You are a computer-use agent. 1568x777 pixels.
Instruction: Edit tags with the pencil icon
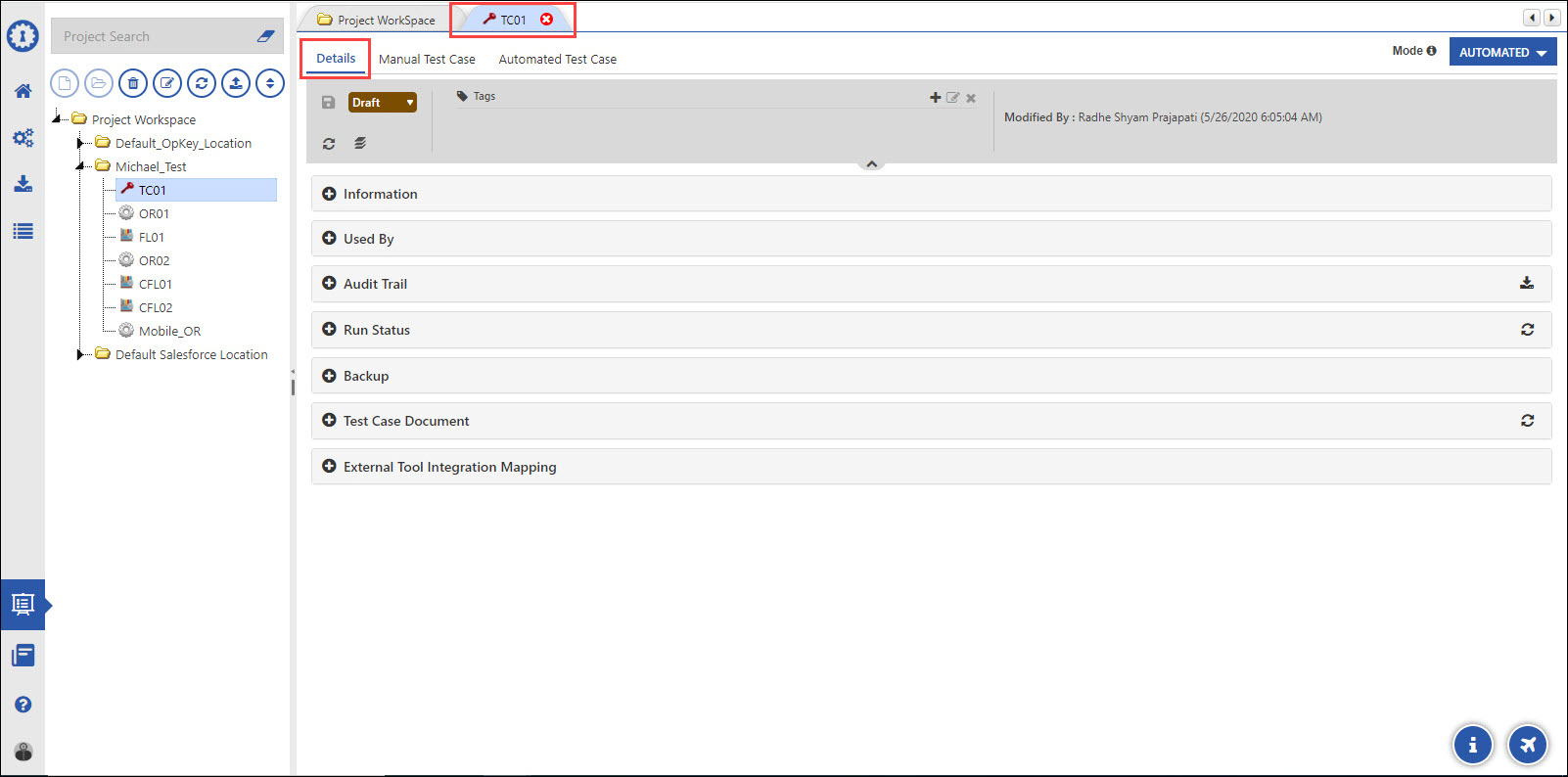point(952,98)
